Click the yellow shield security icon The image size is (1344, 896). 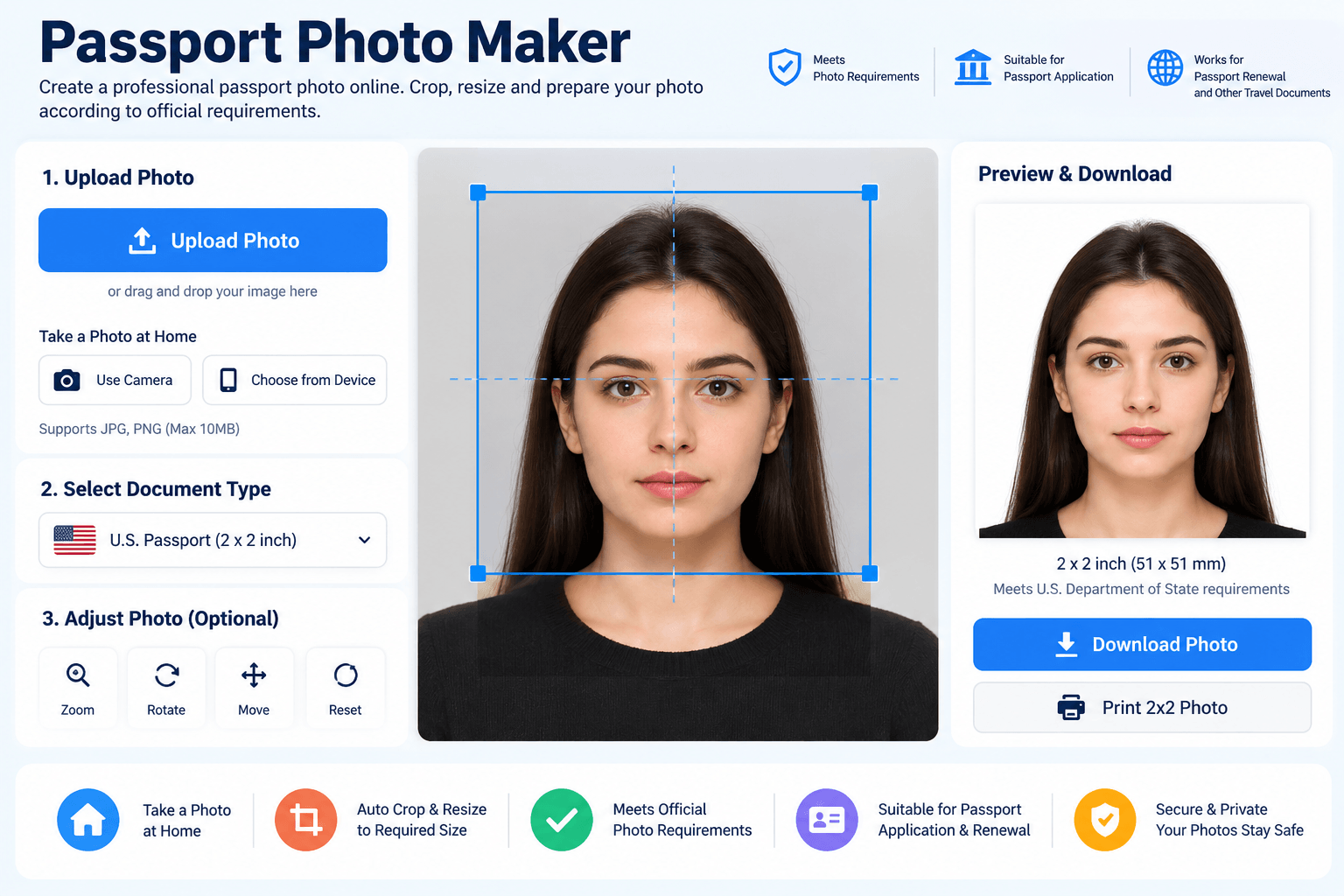(x=1105, y=820)
